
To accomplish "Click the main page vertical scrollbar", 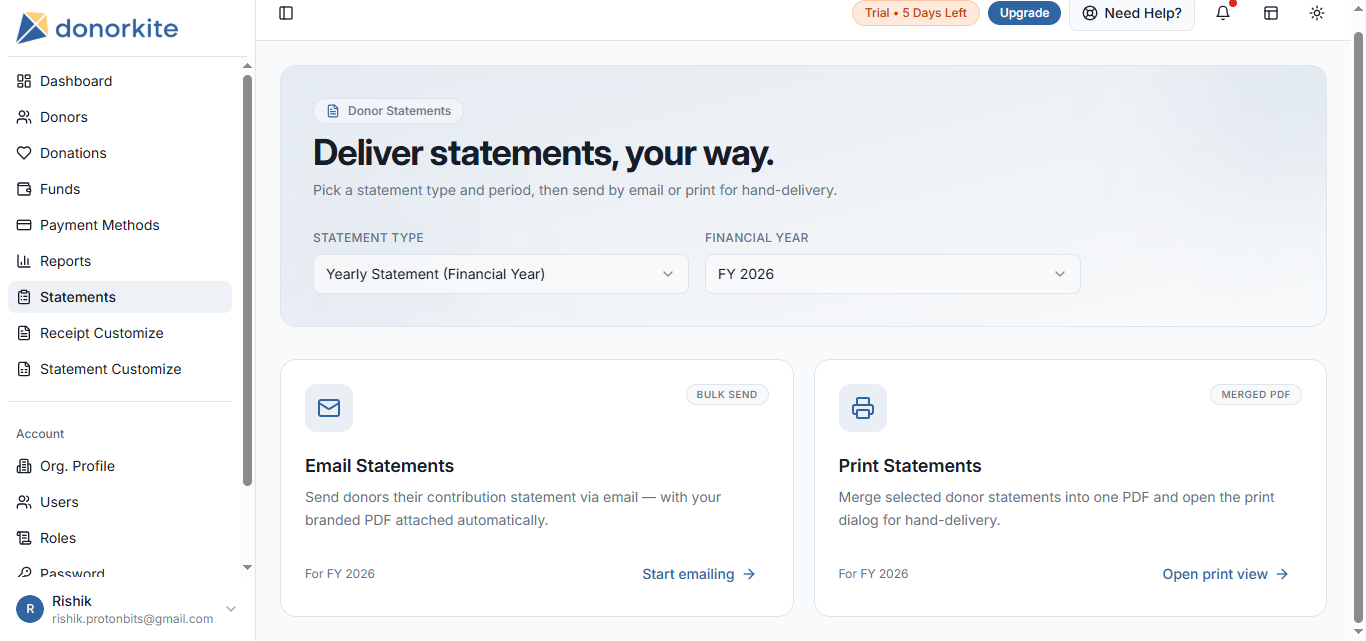I will (1358, 326).
